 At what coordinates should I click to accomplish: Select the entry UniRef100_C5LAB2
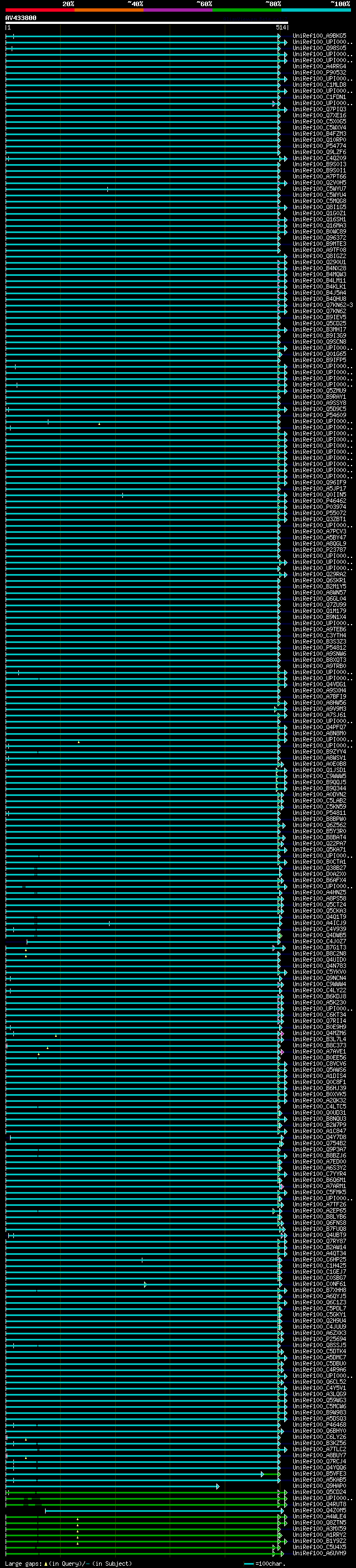click(319, 800)
